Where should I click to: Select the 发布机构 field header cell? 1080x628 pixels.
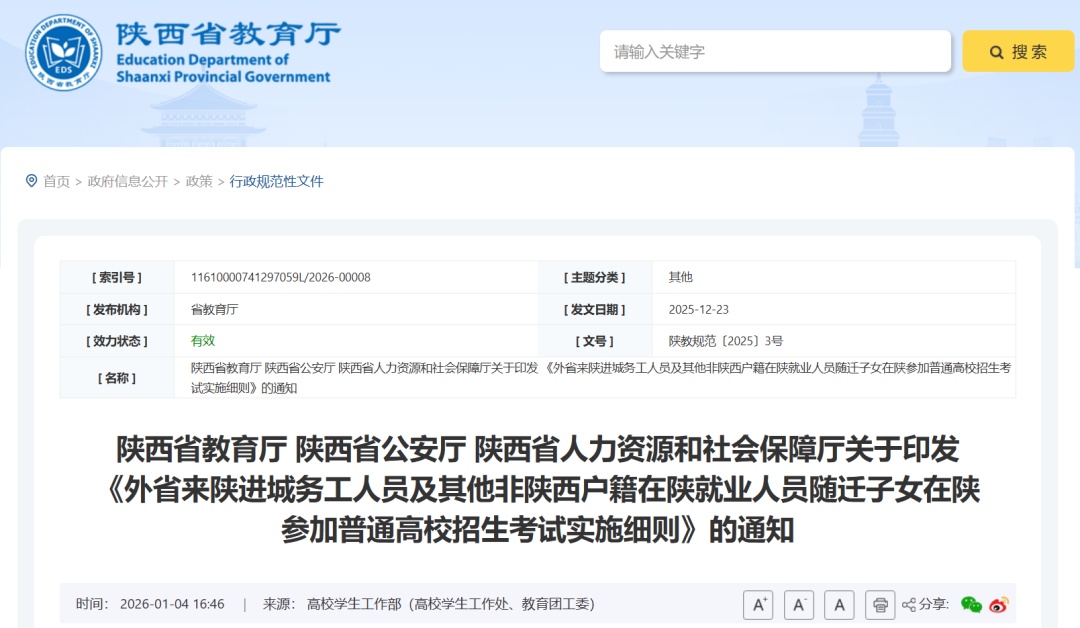click(x=116, y=309)
